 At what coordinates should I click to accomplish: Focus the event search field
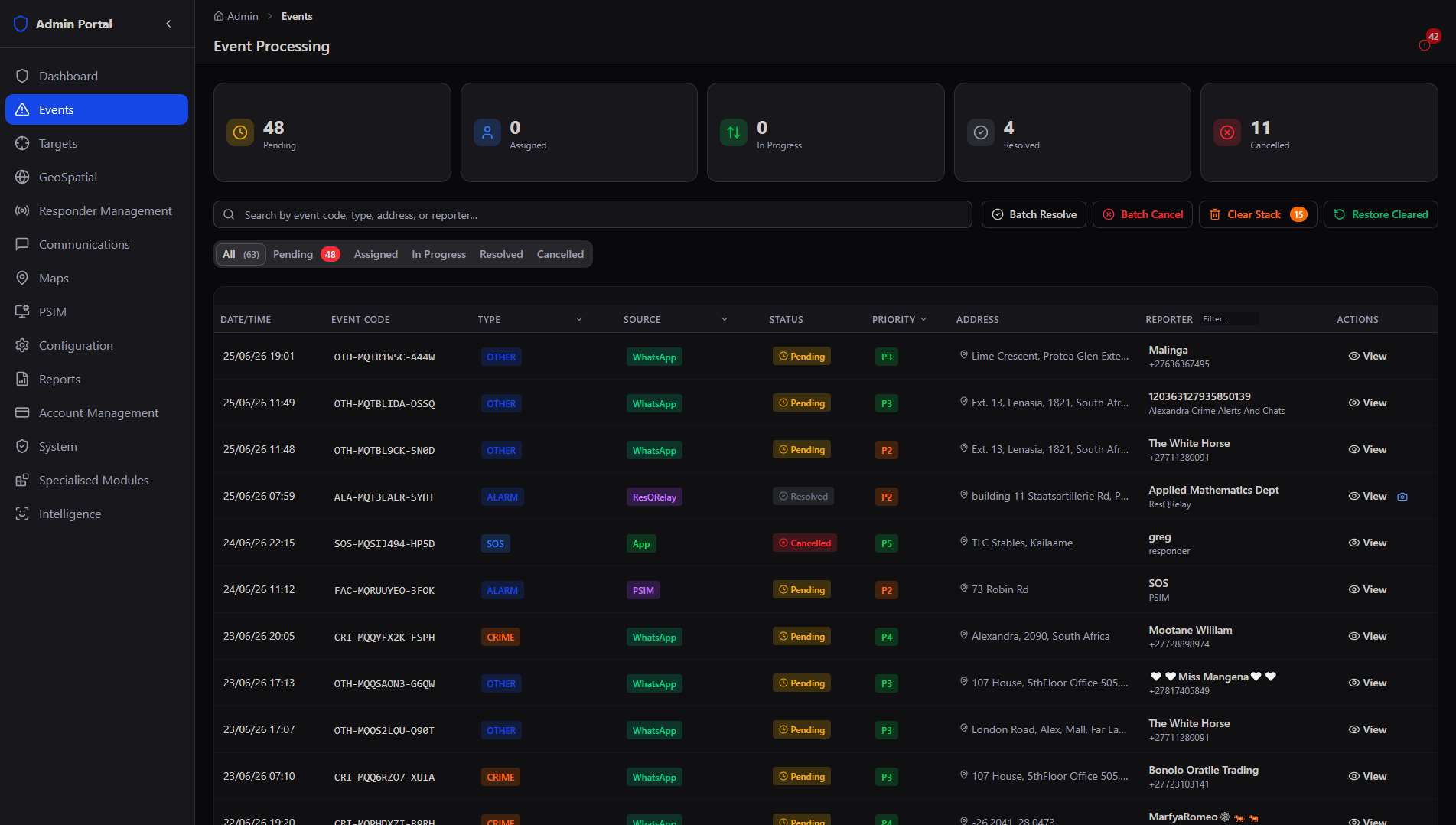(x=592, y=214)
